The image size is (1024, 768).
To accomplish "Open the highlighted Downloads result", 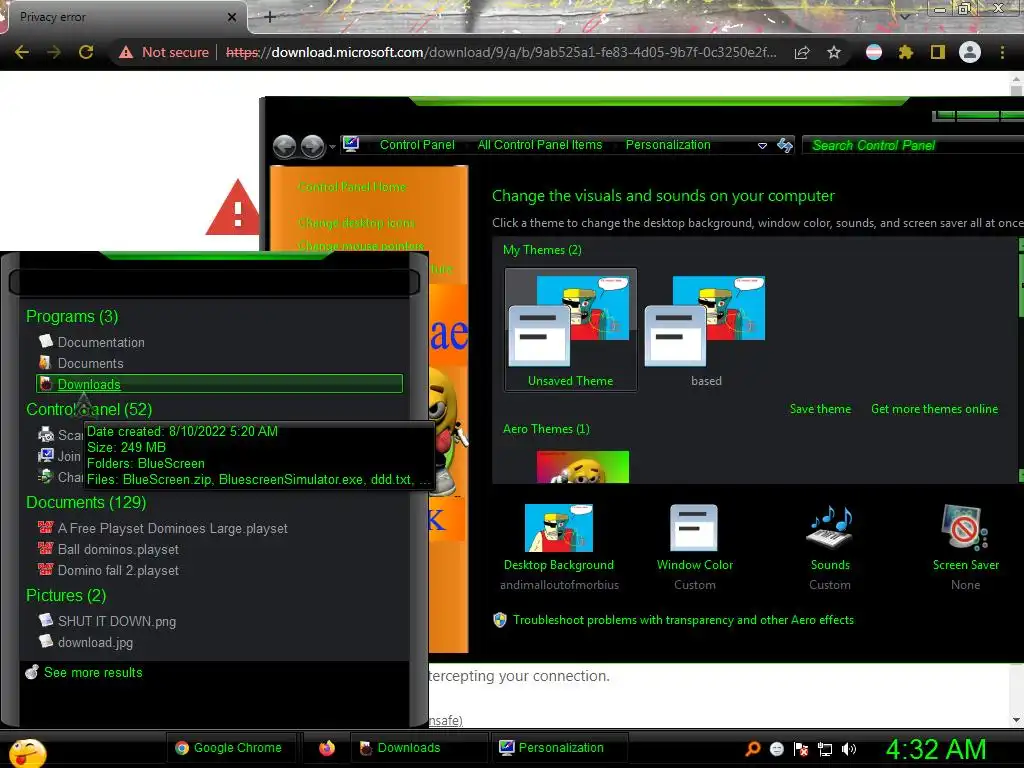I will [219, 384].
